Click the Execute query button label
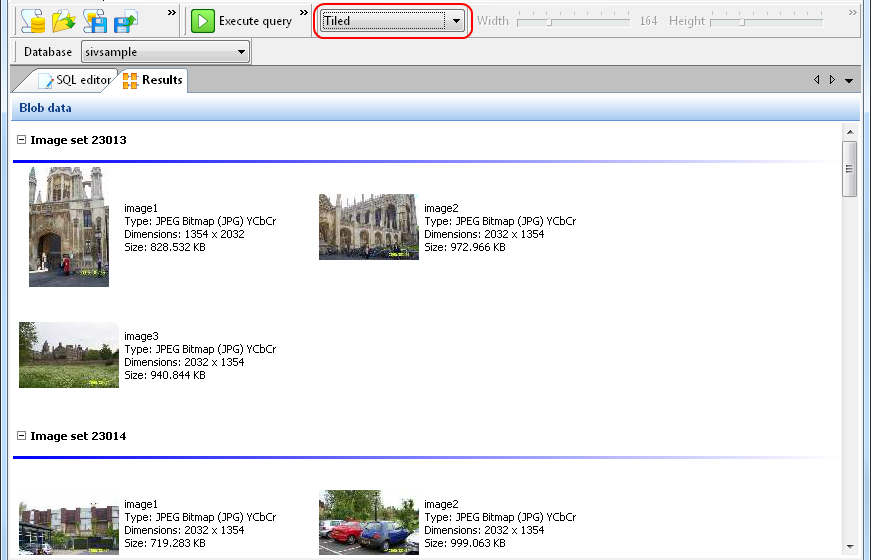The image size is (871, 560). tap(255, 21)
